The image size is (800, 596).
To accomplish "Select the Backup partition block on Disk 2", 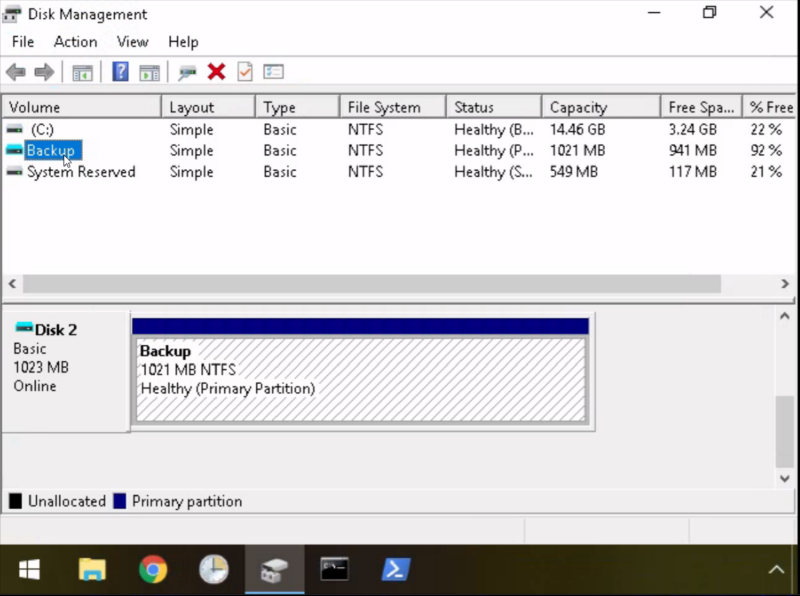I will pos(360,379).
